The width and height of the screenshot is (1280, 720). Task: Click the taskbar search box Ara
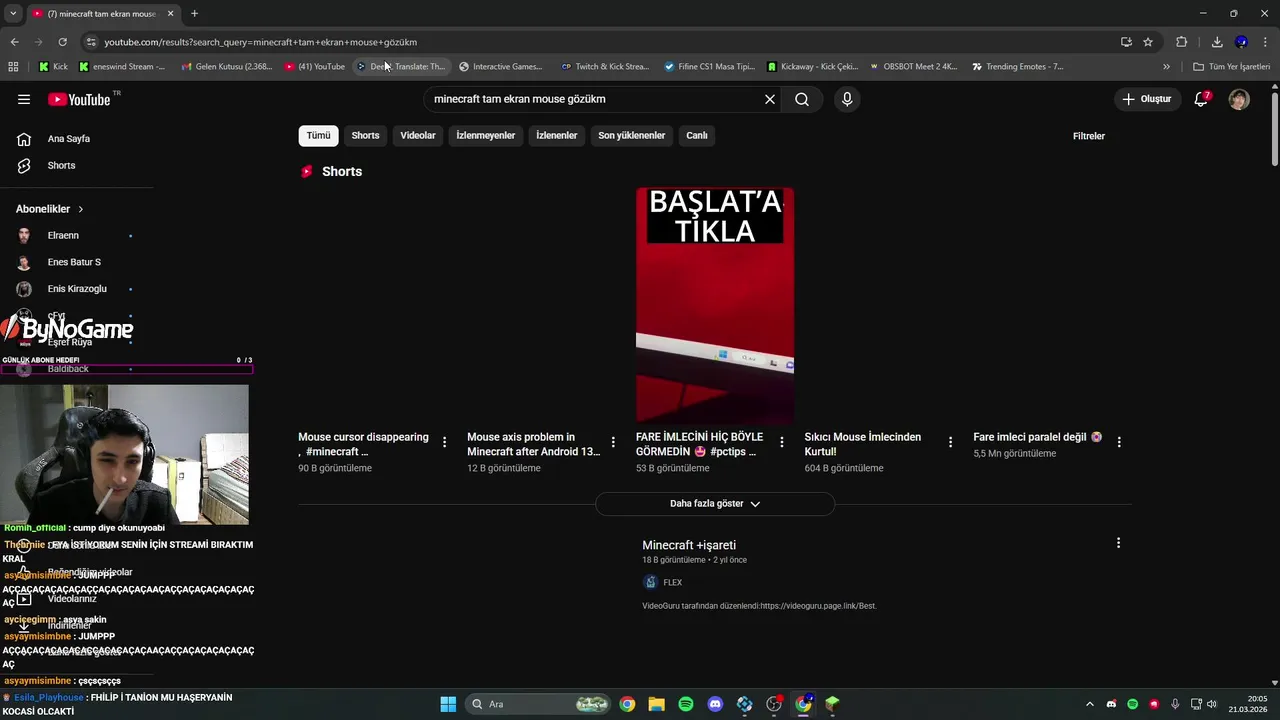point(539,704)
